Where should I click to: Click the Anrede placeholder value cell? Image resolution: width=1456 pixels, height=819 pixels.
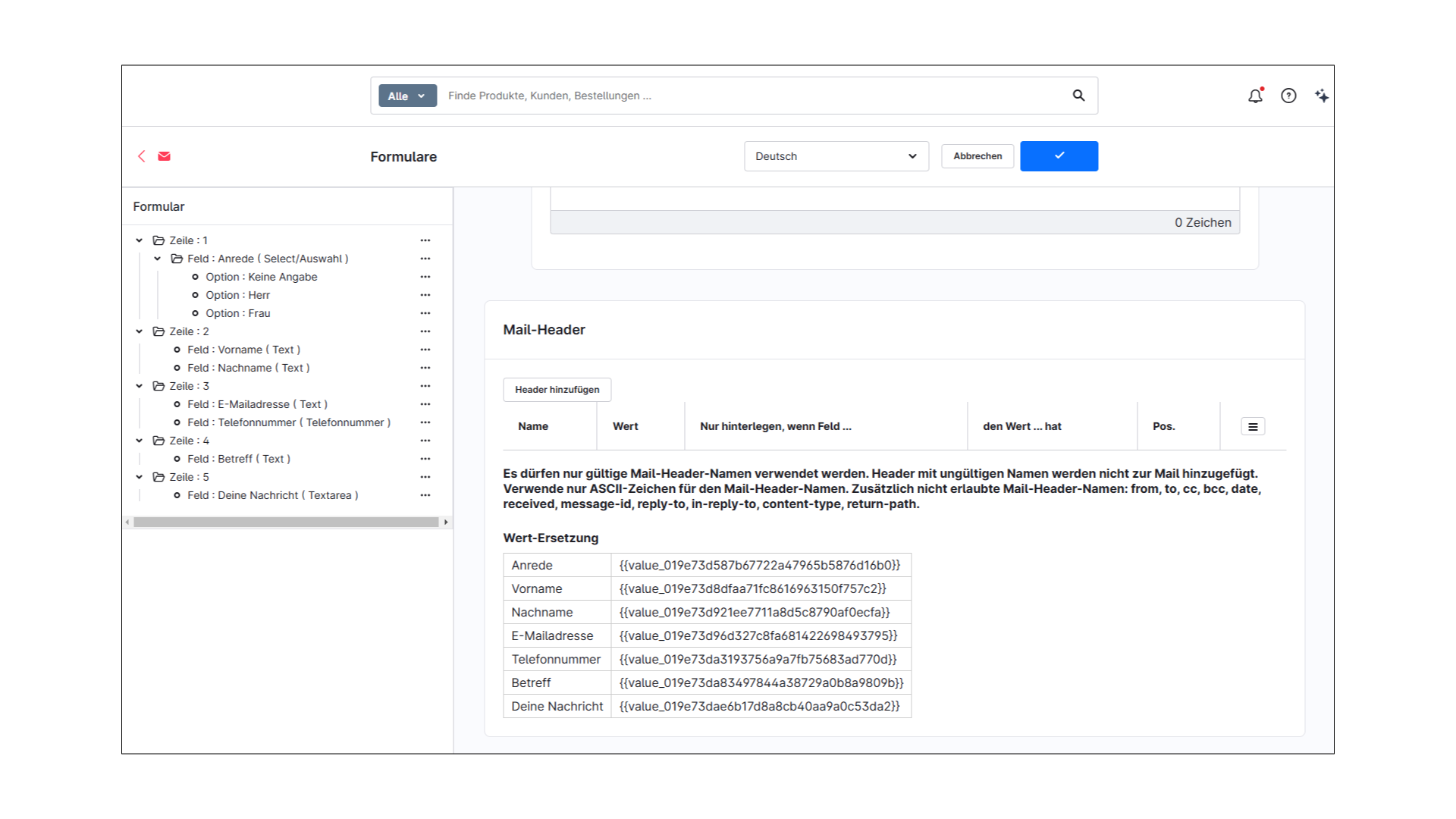(x=761, y=566)
